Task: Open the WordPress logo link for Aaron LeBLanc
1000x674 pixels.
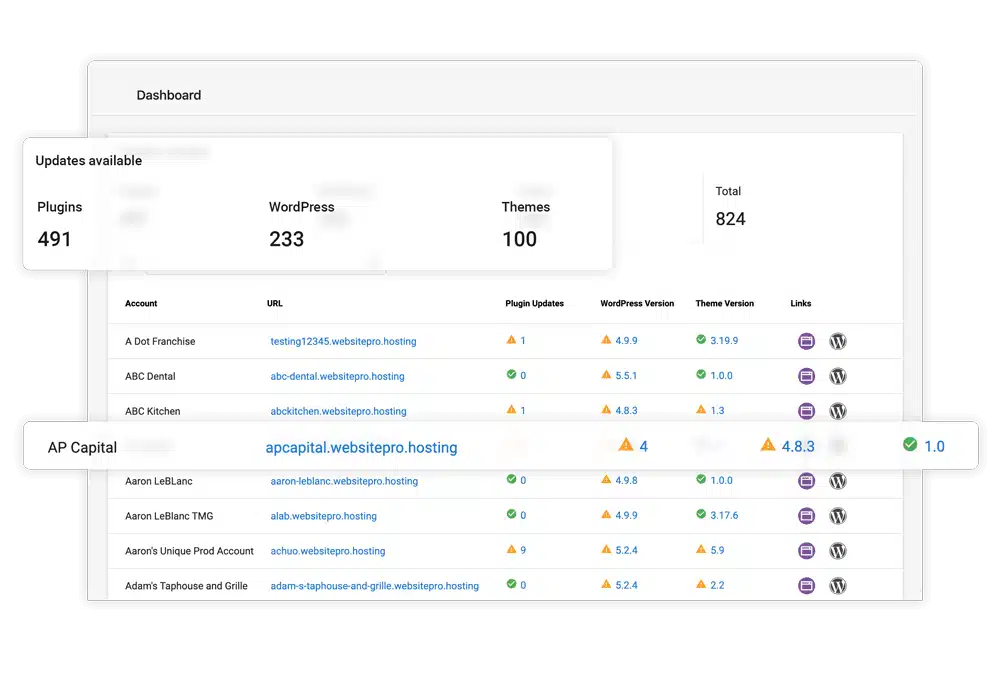Action: click(838, 481)
